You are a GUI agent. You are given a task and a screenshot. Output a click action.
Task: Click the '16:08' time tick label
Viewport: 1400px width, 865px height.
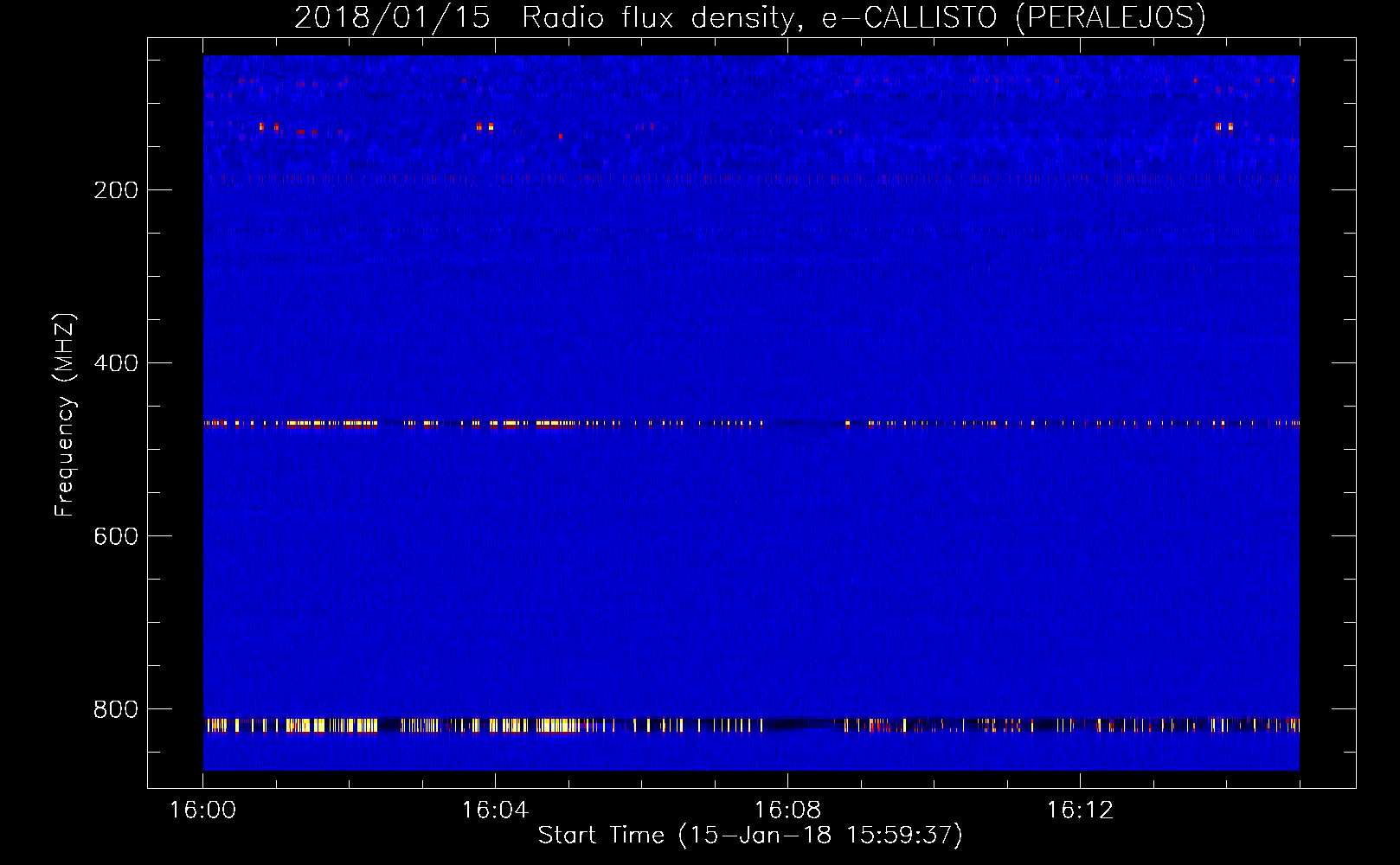click(x=787, y=811)
